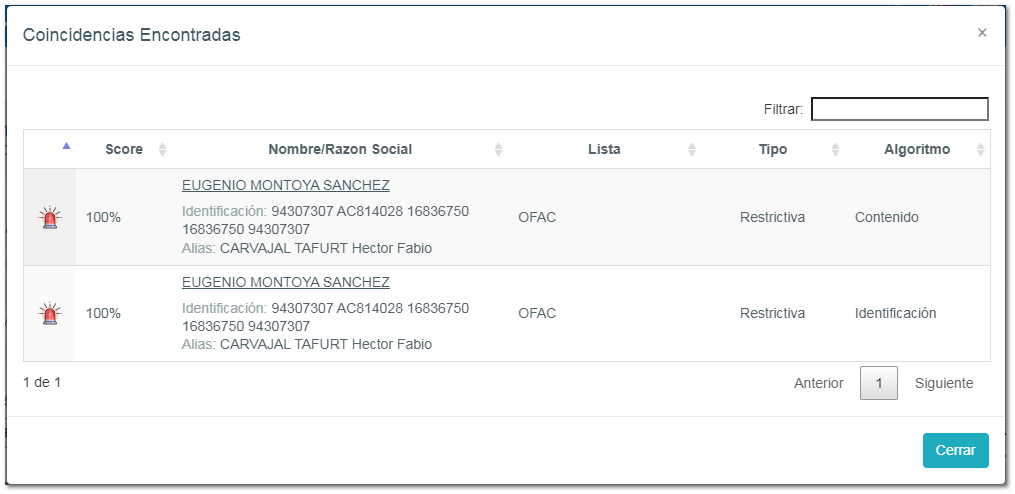Focus the Filtrar text field
The image size is (1015, 494).
point(899,109)
